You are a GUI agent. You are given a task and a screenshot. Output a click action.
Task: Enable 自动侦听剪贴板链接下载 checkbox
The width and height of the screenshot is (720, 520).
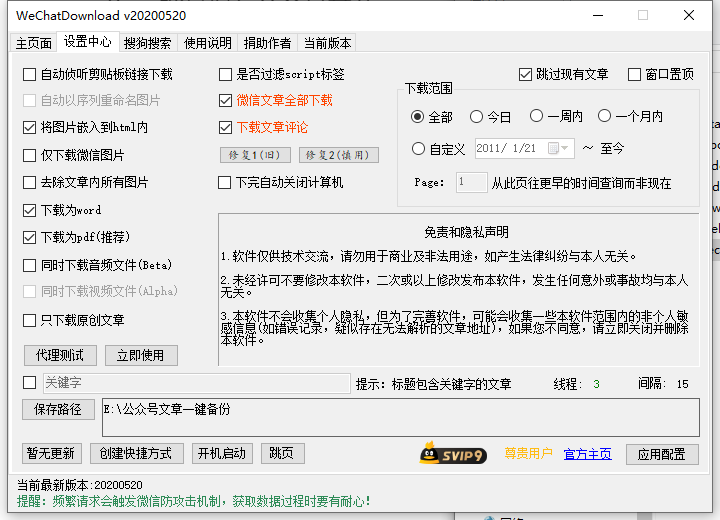29,74
